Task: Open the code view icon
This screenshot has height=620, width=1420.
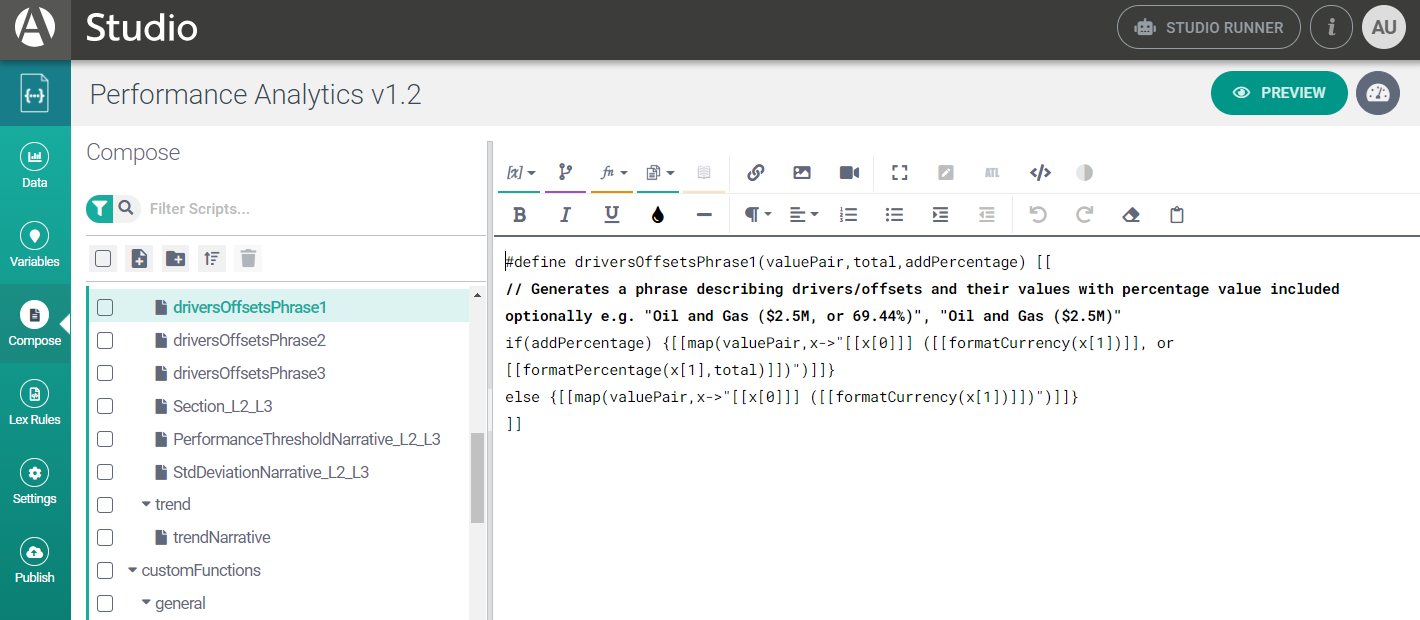Action: tap(1040, 172)
